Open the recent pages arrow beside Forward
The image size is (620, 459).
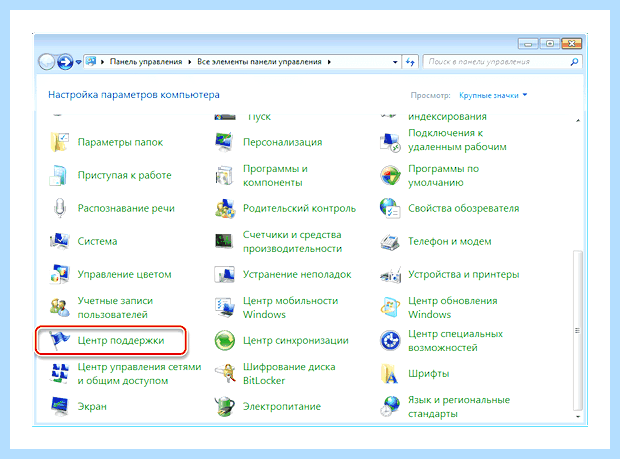(x=78, y=62)
